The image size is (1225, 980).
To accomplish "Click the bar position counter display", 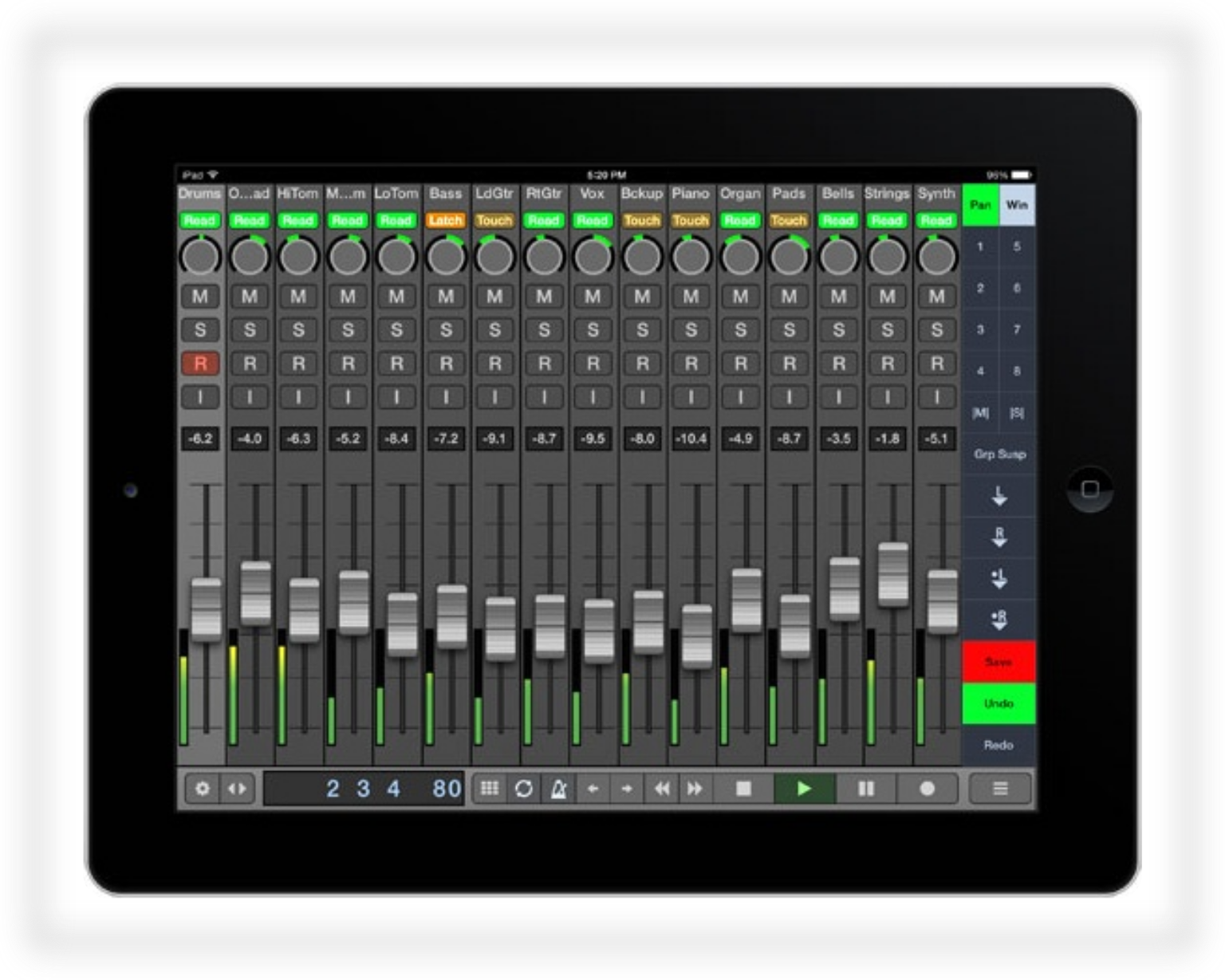I will click(364, 789).
